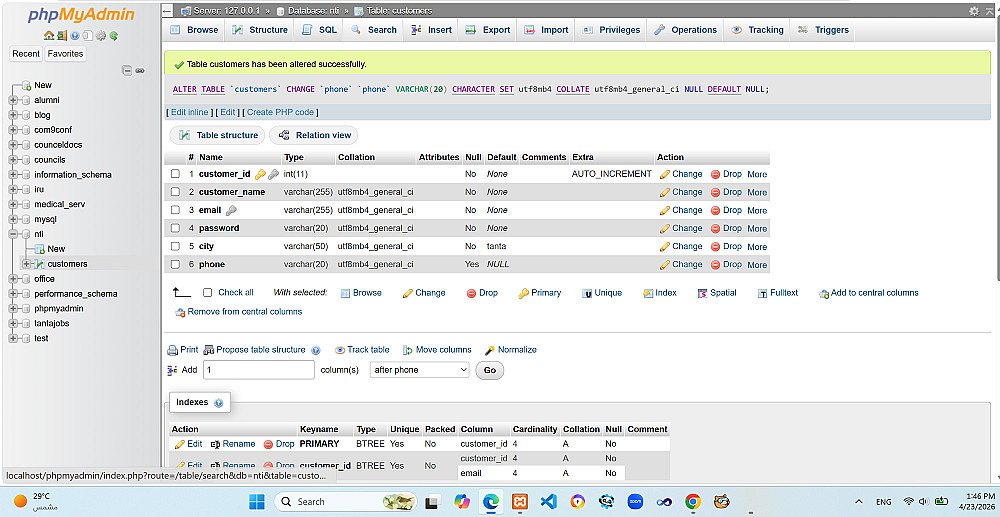Open page settings gear icon at top right
Screen dimensions: 1000x517
point(973,11)
